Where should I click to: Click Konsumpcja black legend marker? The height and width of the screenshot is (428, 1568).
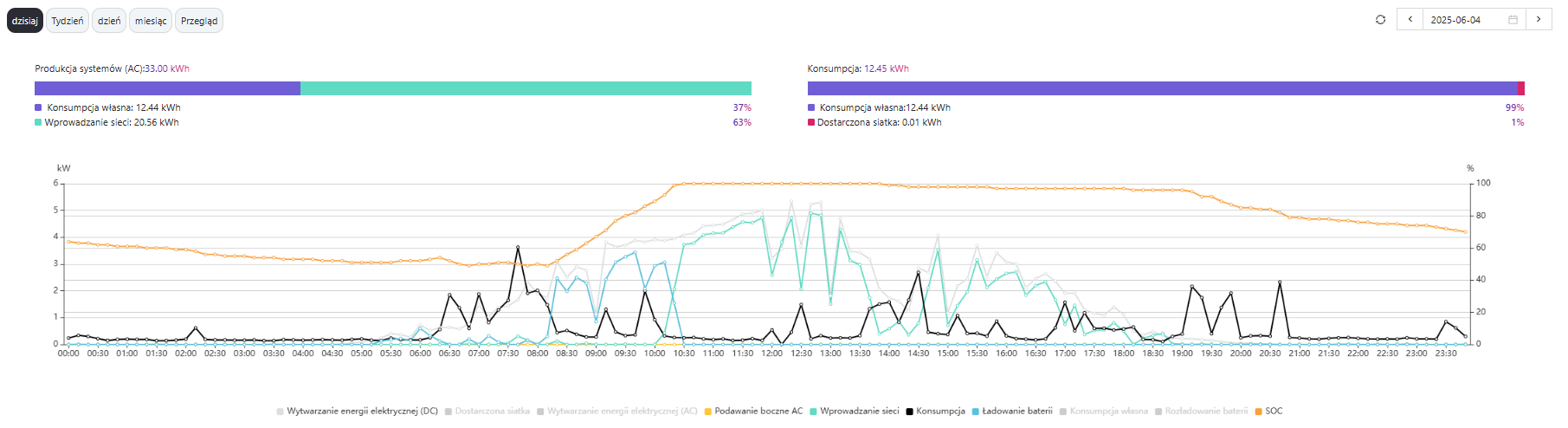[x=910, y=412]
